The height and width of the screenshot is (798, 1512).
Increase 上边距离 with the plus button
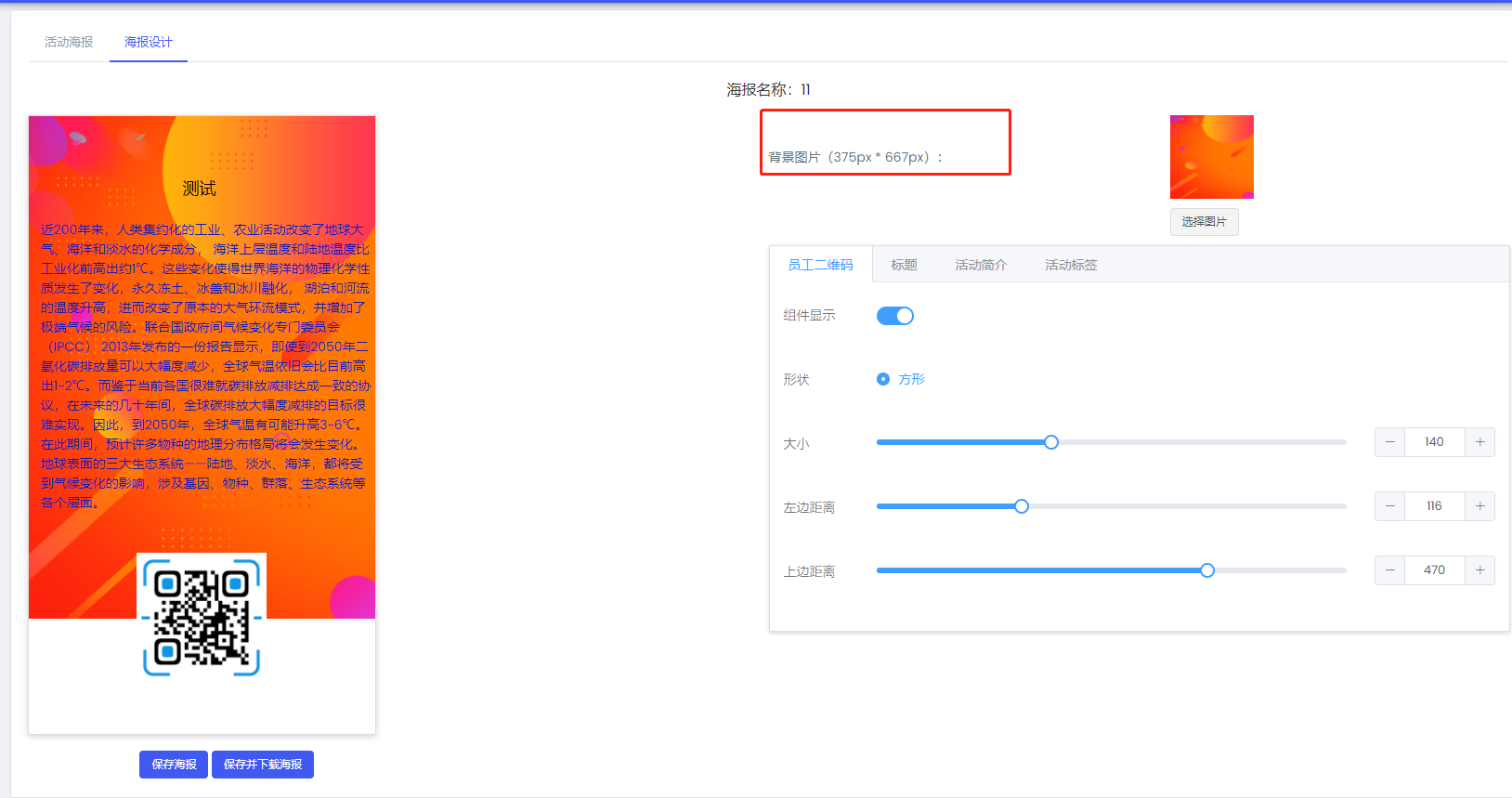pos(1479,570)
